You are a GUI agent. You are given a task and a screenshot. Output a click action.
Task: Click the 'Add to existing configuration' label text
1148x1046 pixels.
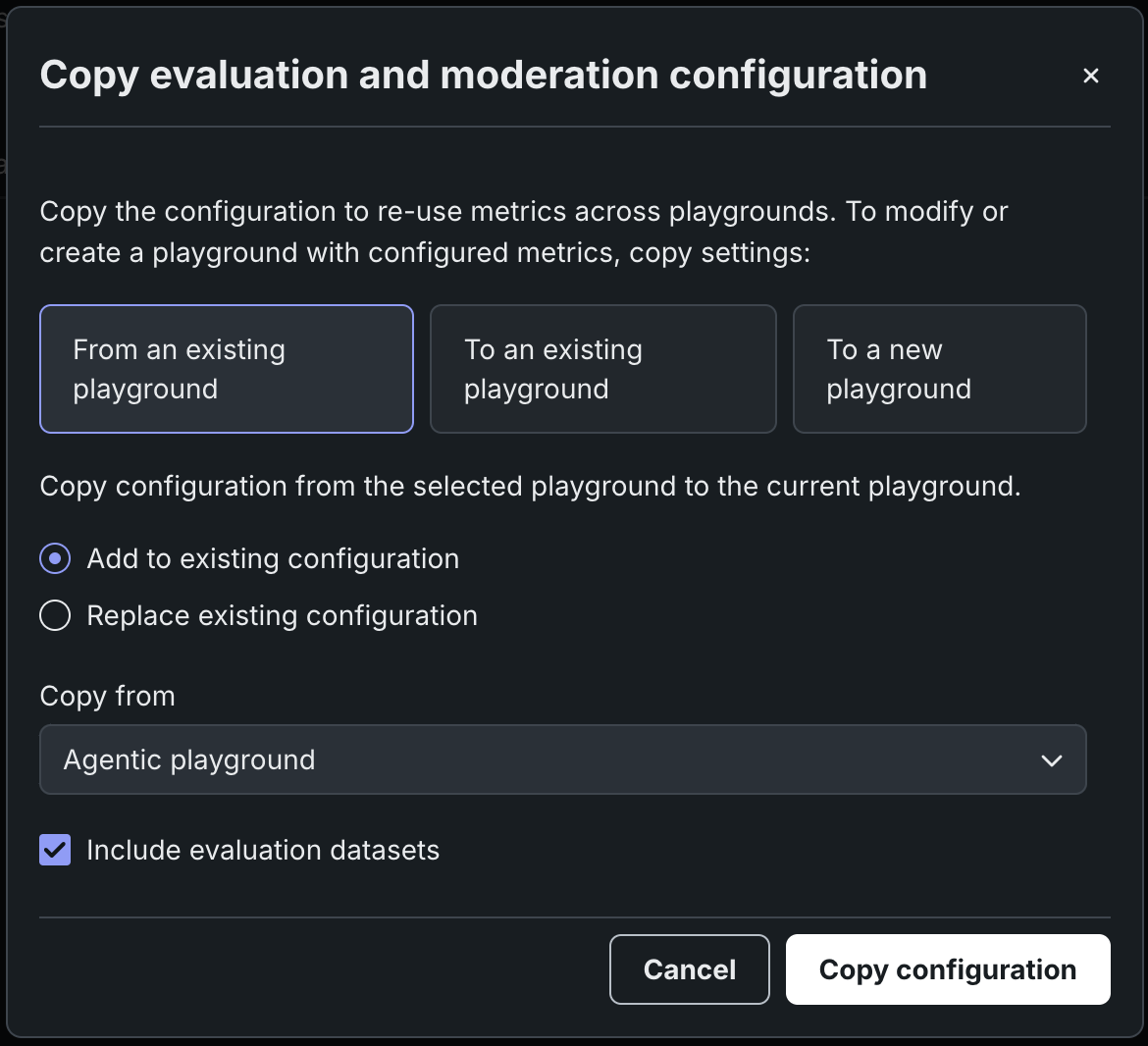click(273, 559)
